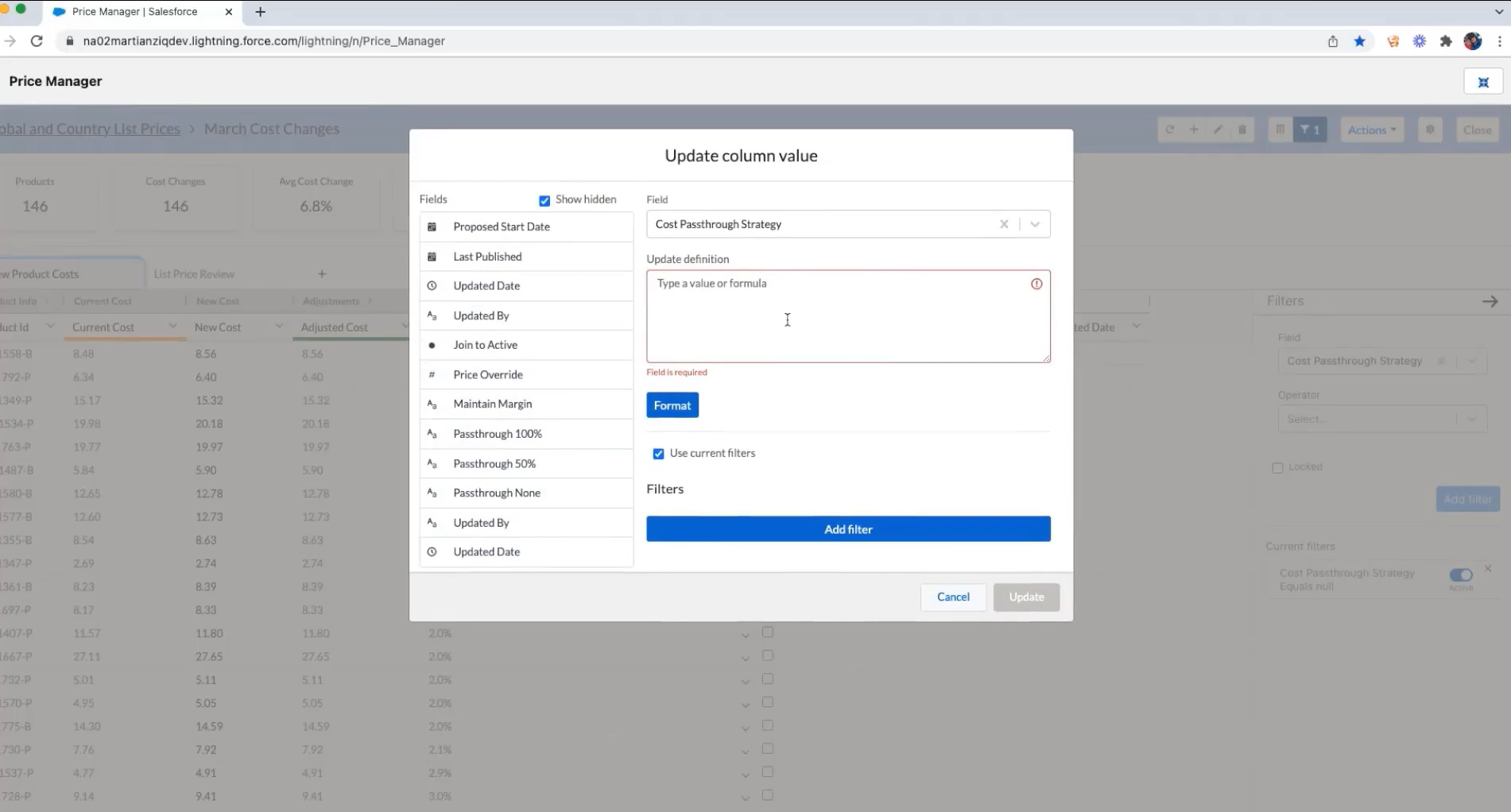This screenshot has width=1511, height=812.
Task: Select the Price Override field
Action: (x=526, y=374)
